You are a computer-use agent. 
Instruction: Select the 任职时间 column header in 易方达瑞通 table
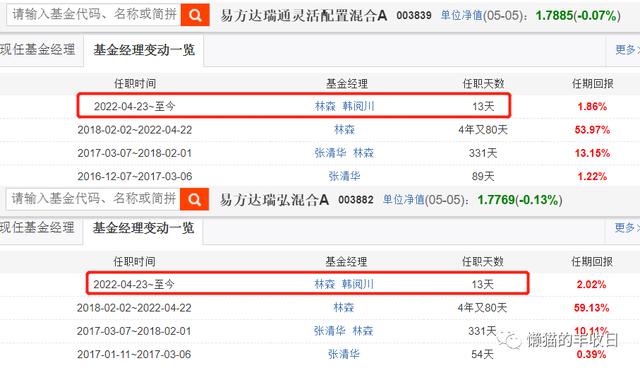(x=135, y=84)
